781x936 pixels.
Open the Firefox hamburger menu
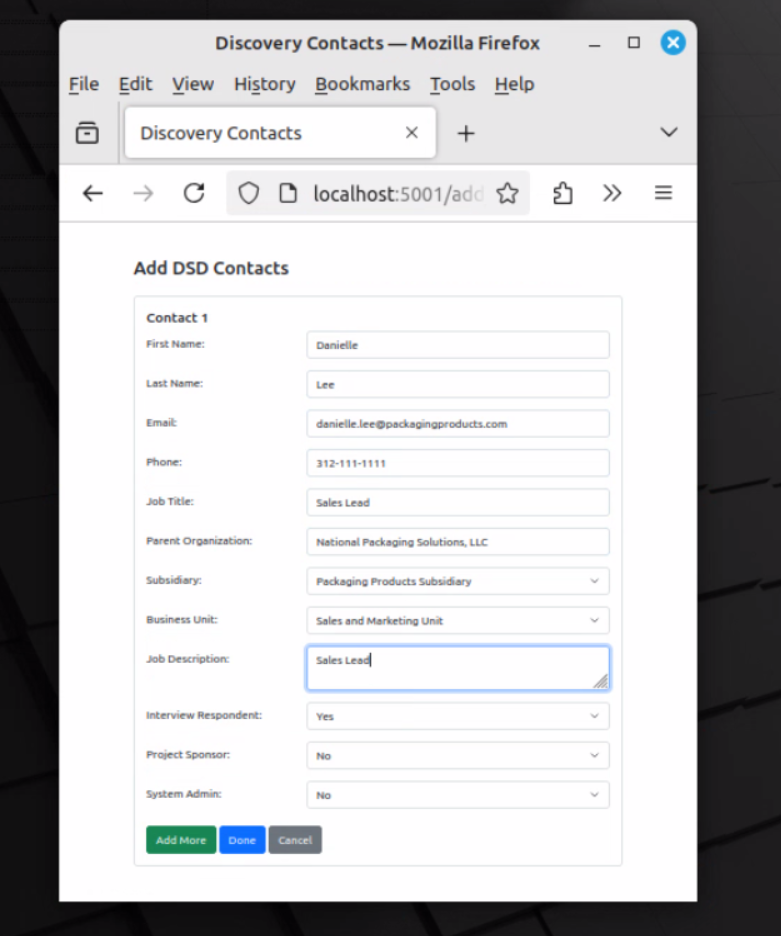[663, 193]
